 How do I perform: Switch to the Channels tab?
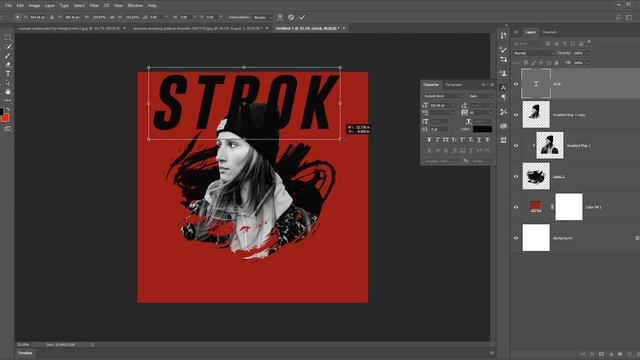(x=549, y=32)
